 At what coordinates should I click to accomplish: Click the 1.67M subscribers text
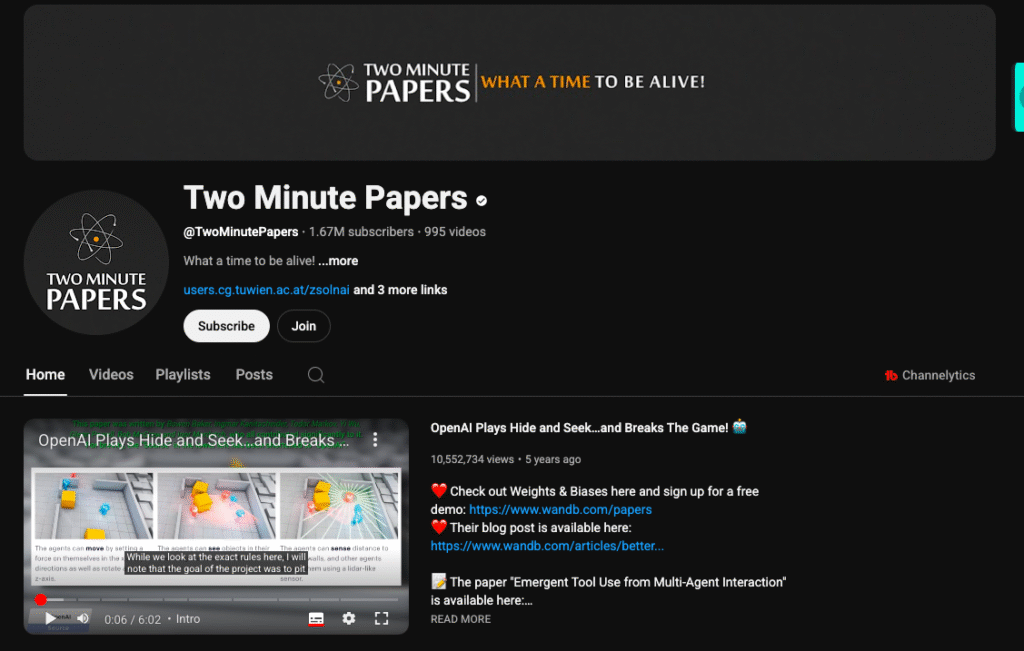tap(361, 232)
